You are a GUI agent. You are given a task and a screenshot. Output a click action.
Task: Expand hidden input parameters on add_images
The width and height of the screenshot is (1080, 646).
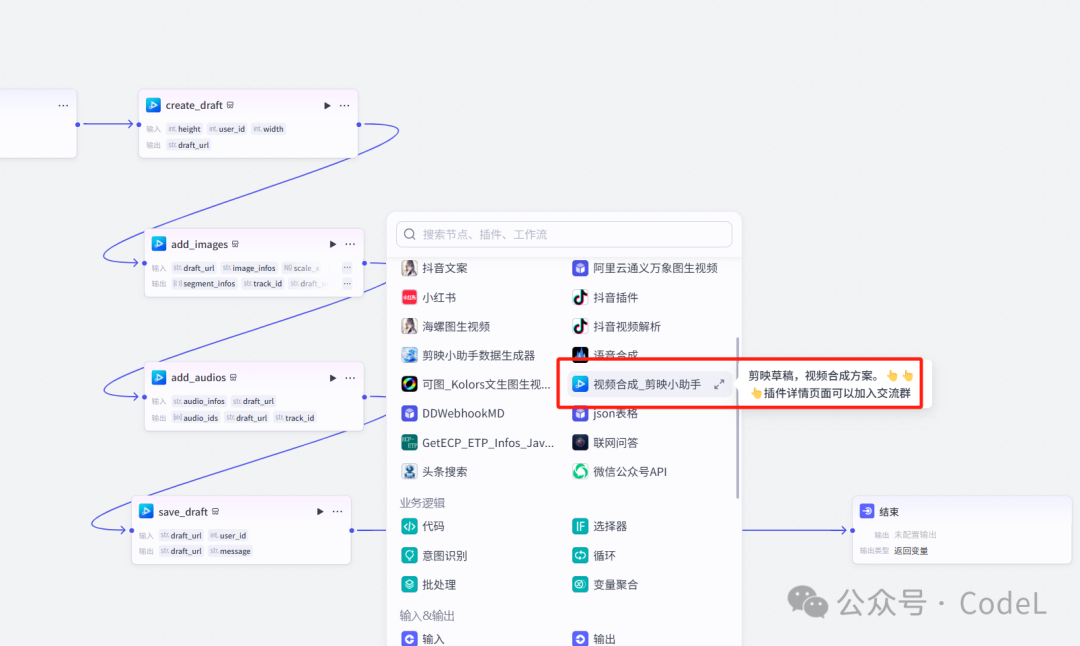coord(347,268)
